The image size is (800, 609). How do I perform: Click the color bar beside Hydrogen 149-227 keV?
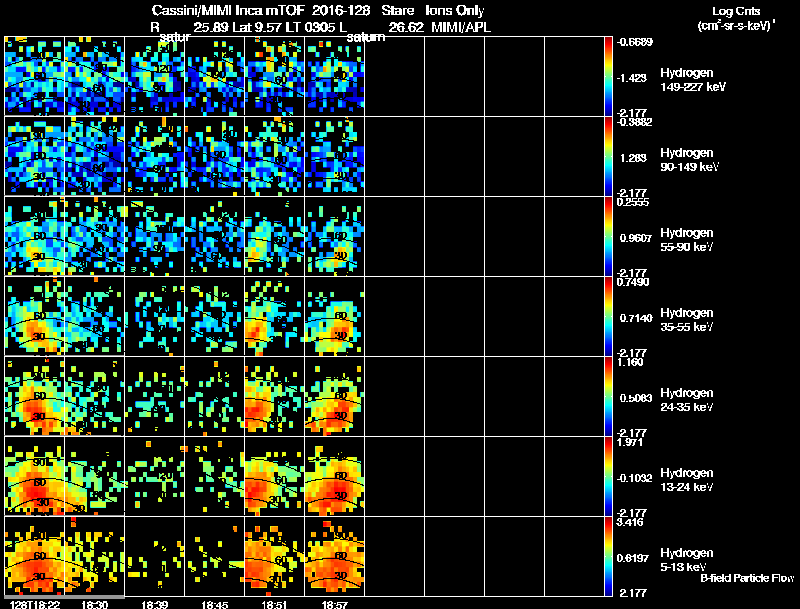coord(608,77)
